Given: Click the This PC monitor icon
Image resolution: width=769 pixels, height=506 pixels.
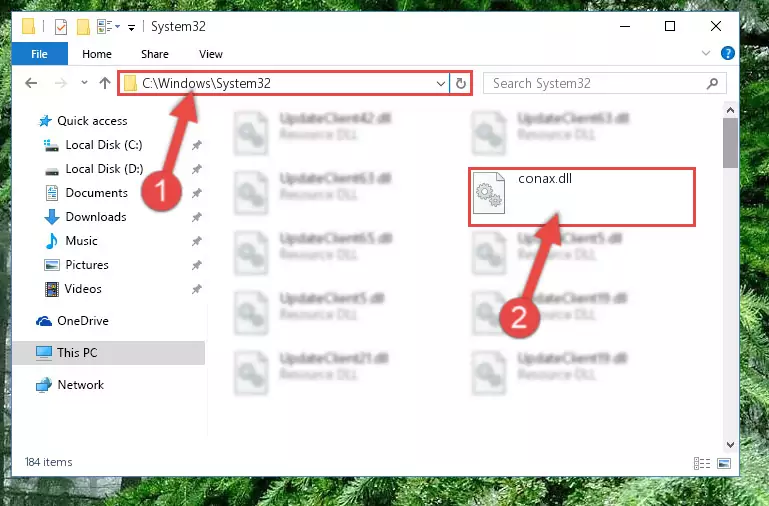Looking at the screenshot, I should pyautogui.click(x=44, y=353).
